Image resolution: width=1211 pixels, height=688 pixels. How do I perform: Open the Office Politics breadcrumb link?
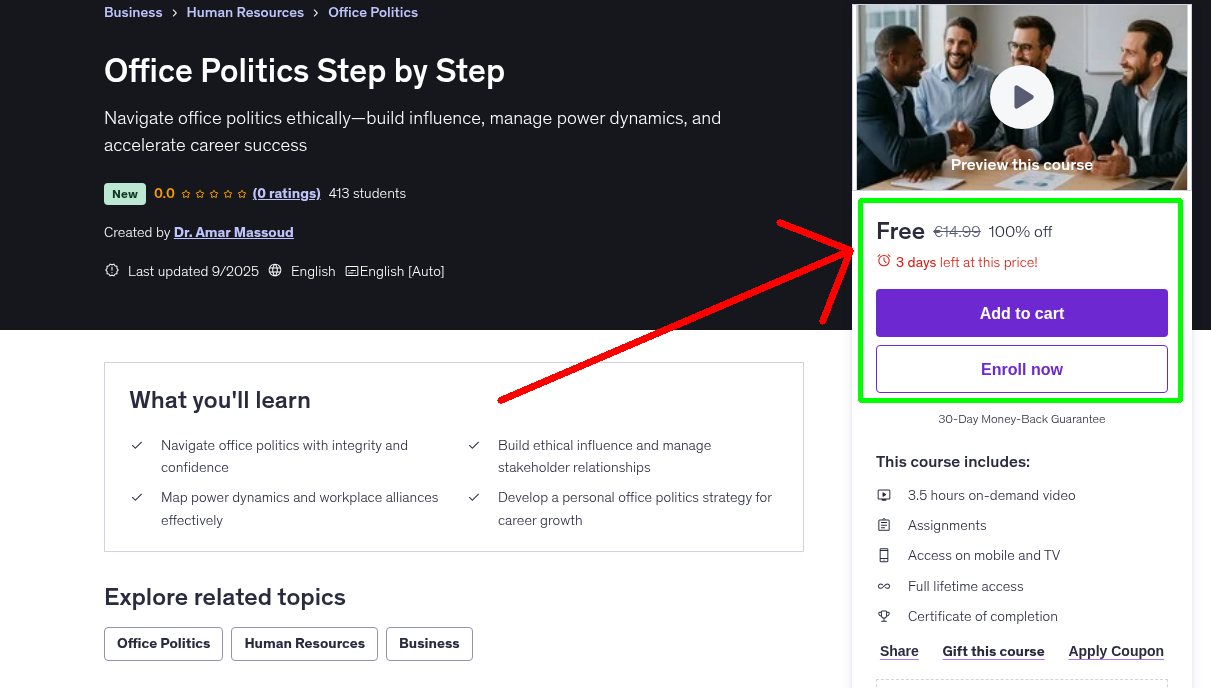(x=373, y=11)
